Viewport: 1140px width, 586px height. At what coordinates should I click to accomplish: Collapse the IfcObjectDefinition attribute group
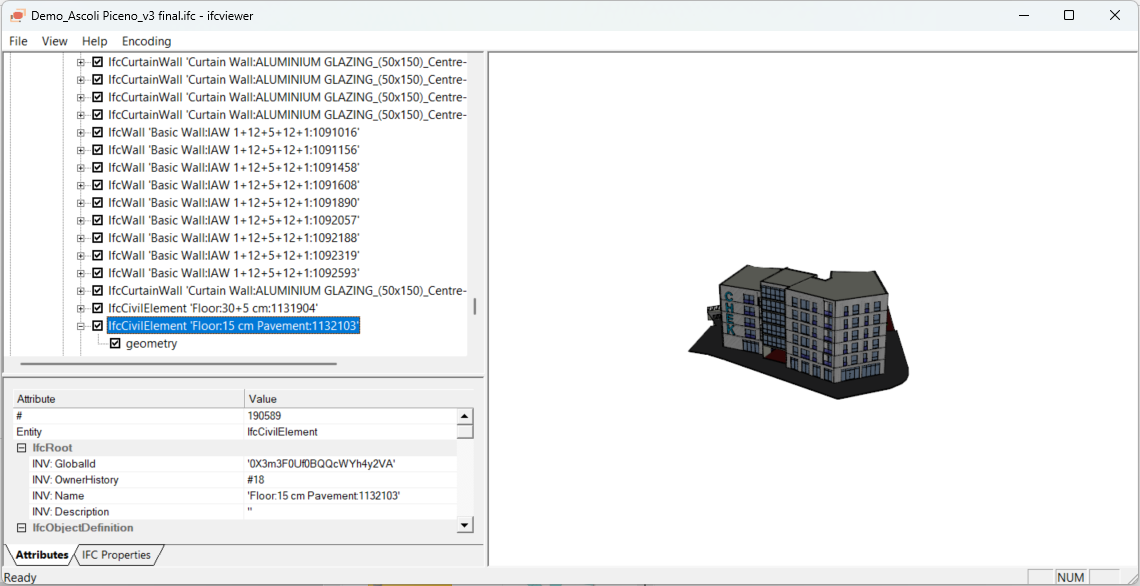(x=22, y=528)
